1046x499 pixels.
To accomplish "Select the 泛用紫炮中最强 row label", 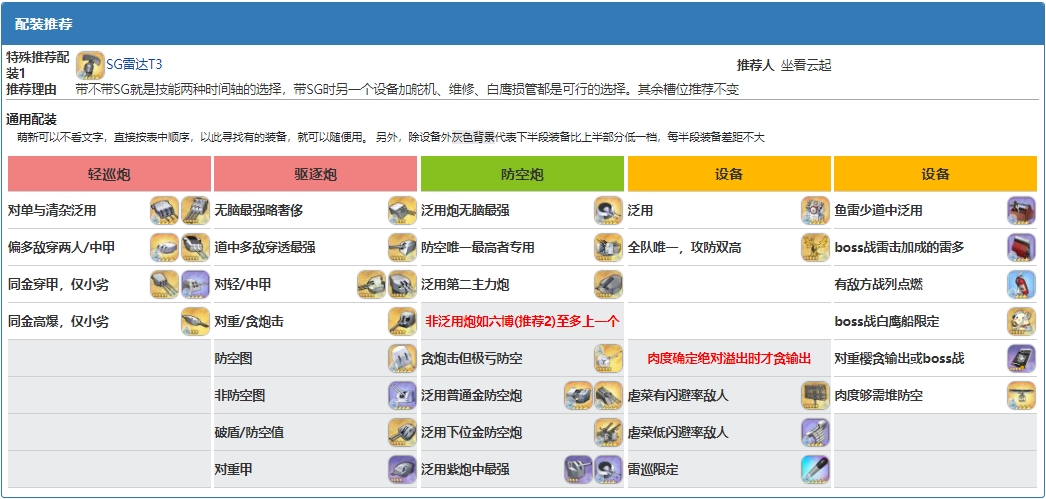I will point(466,470).
